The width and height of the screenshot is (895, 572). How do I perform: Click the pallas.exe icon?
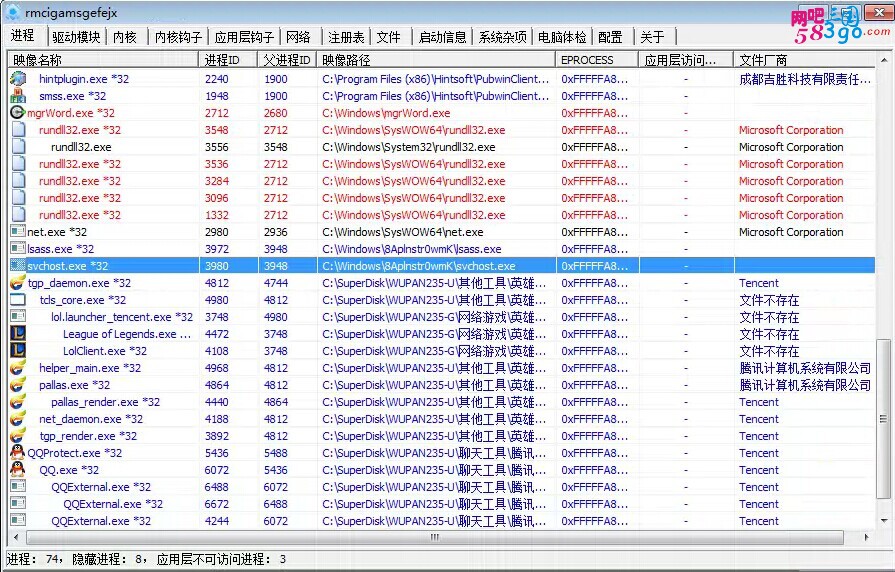(x=18, y=385)
